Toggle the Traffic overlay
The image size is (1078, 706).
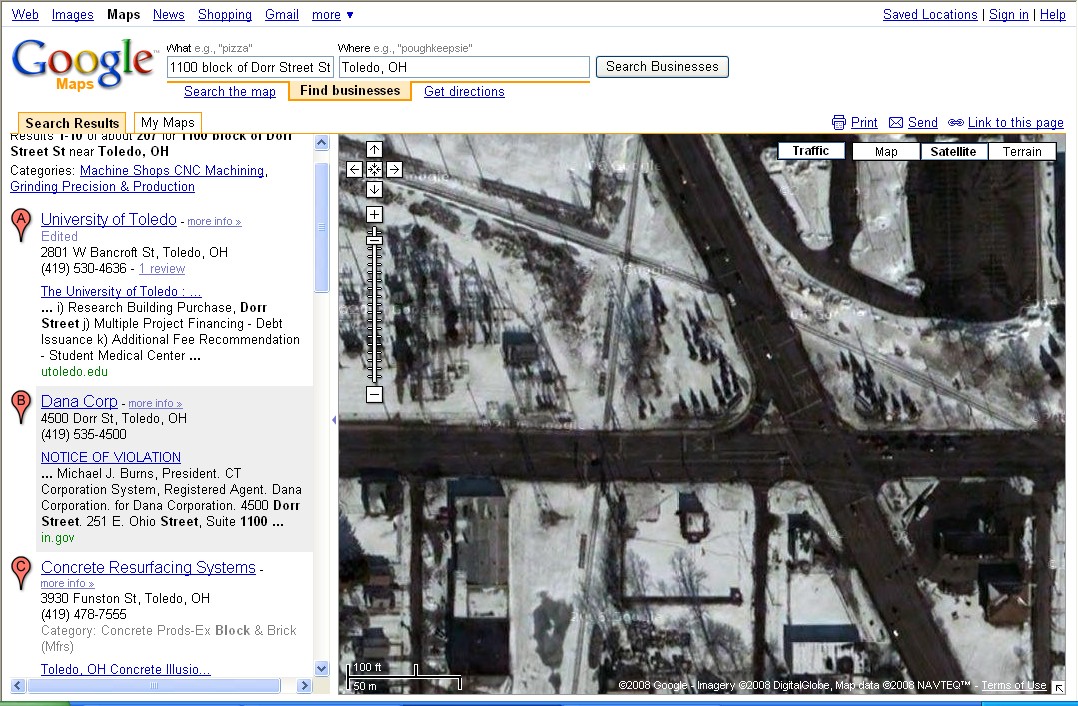(811, 151)
